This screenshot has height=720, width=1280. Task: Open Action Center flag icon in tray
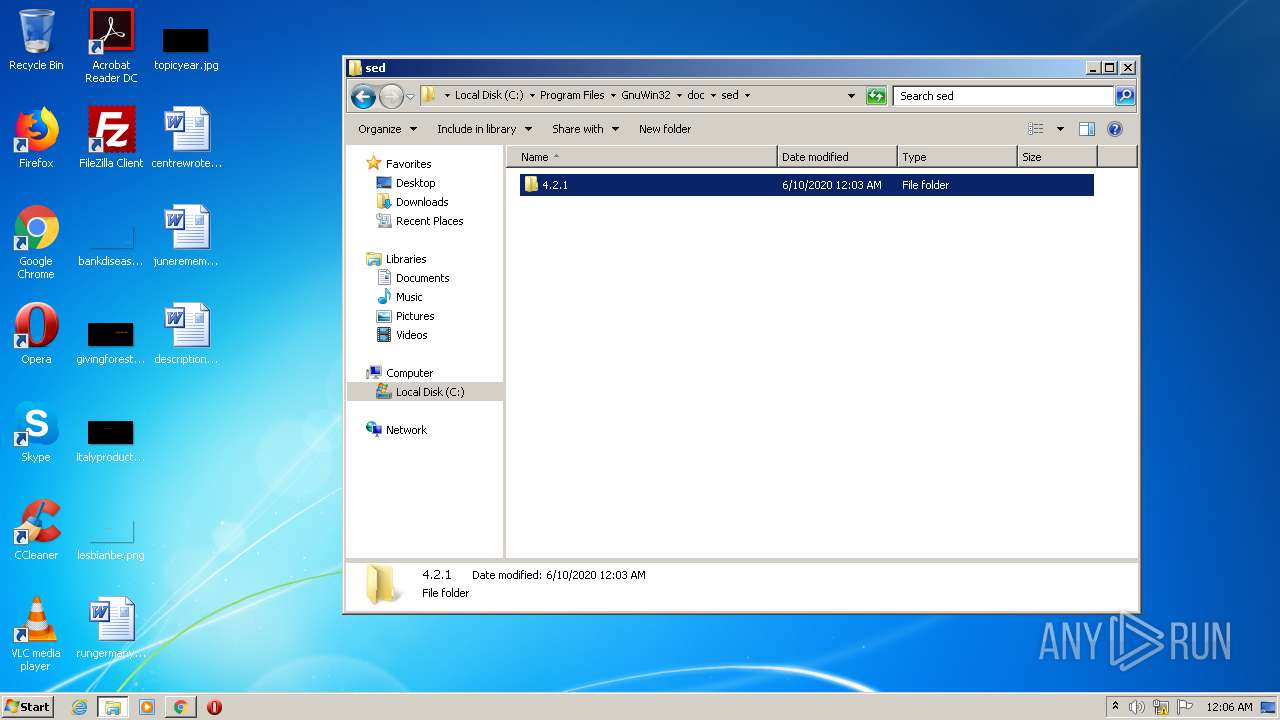[x=1185, y=707]
